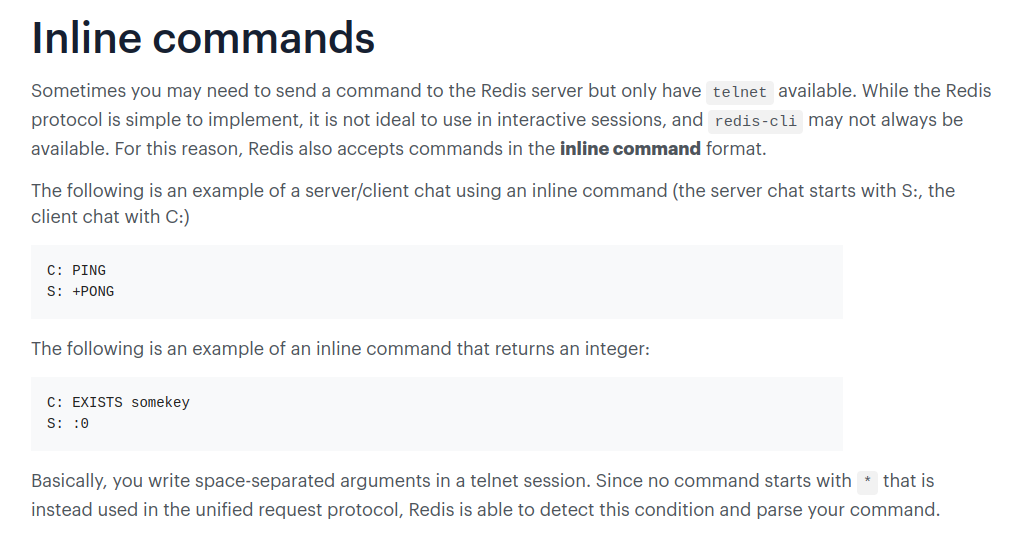This screenshot has height=546, width=1015.
Task: Click the second code block's empty area
Action: [518, 414]
